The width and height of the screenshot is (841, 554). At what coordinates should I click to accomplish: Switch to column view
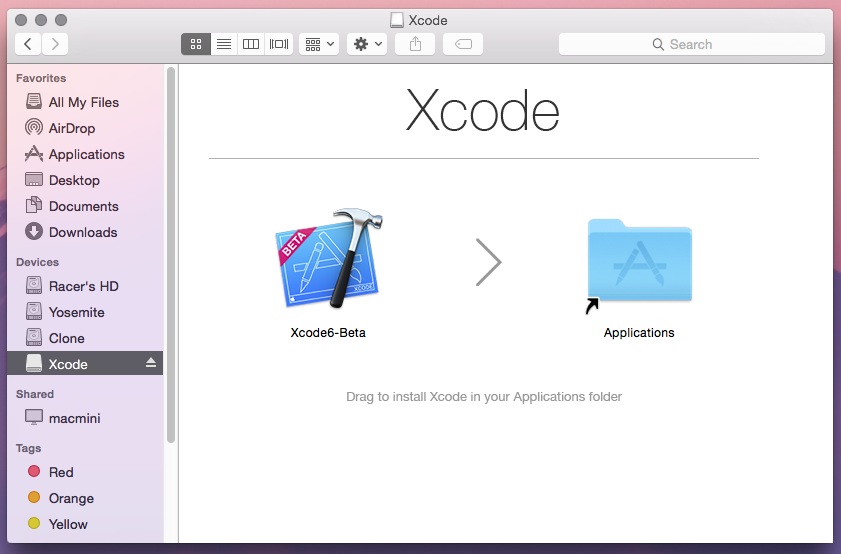point(251,44)
